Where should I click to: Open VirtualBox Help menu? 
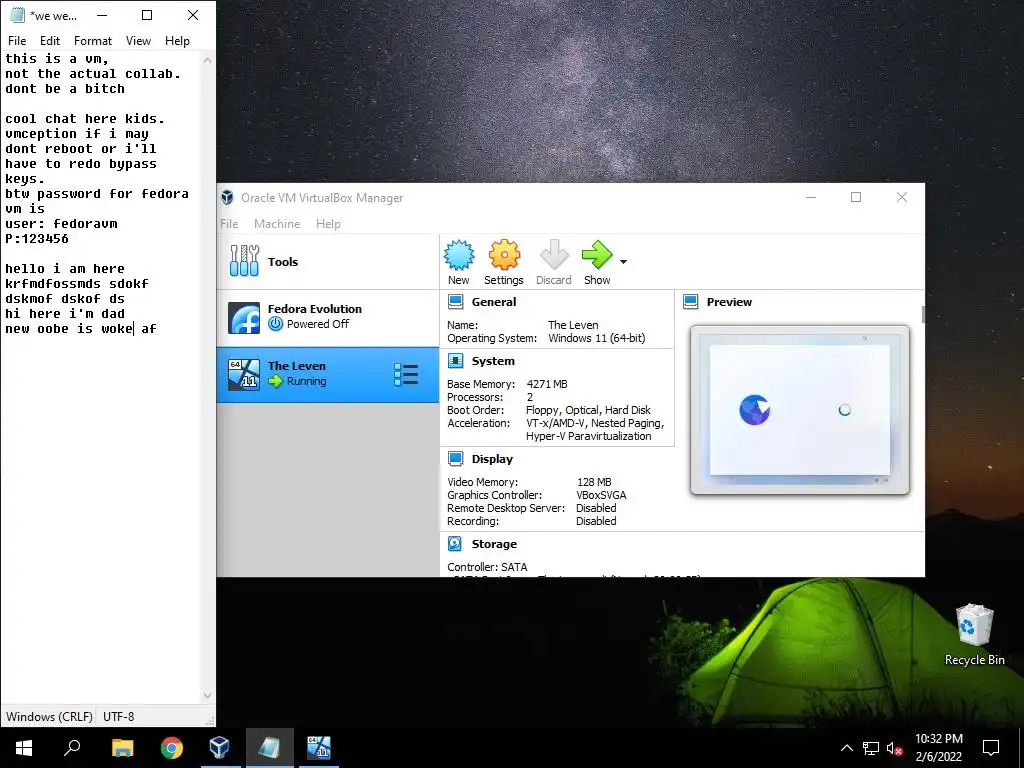(x=328, y=223)
